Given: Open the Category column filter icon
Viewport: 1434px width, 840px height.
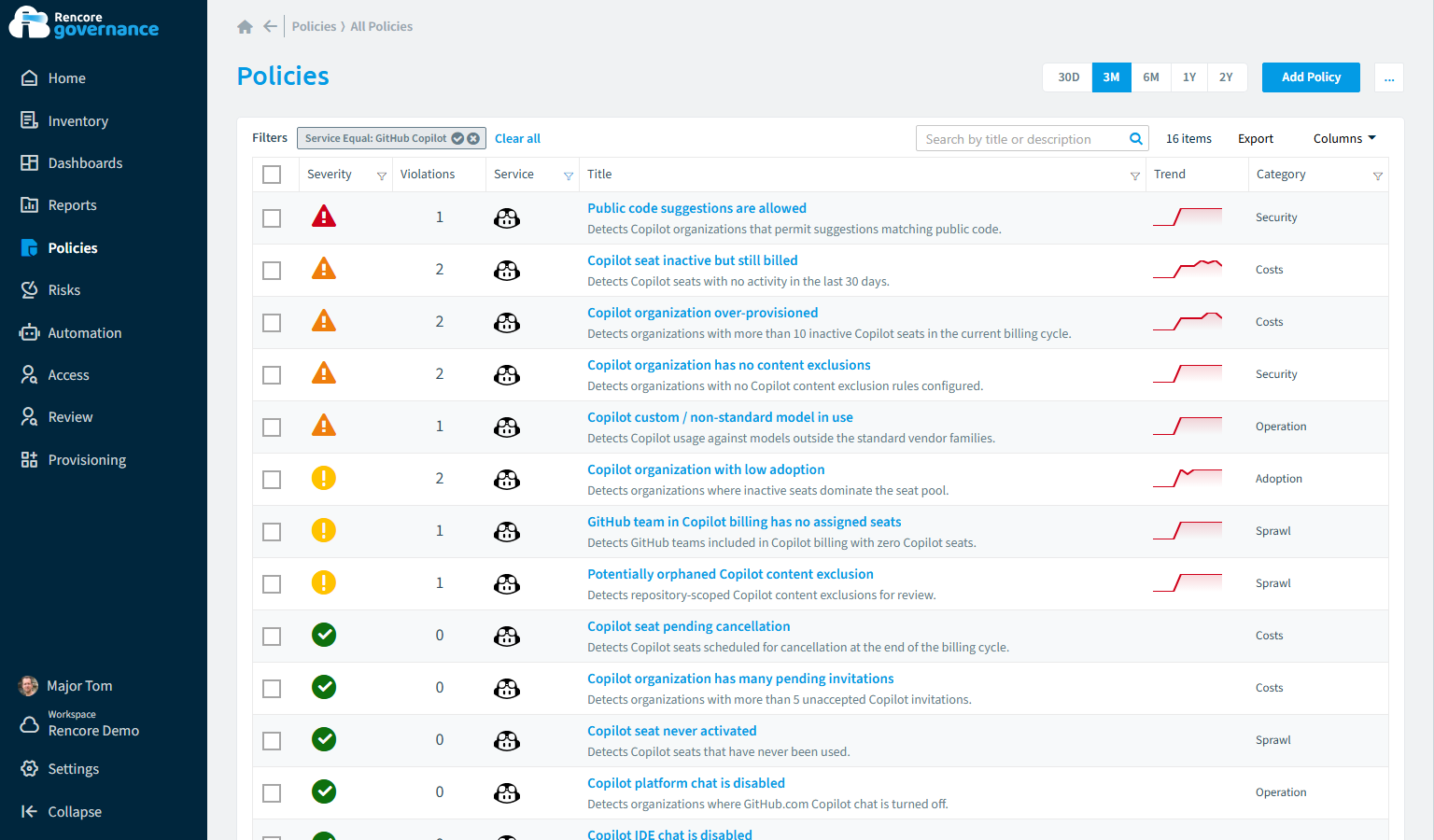Looking at the screenshot, I should tap(1378, 175).
